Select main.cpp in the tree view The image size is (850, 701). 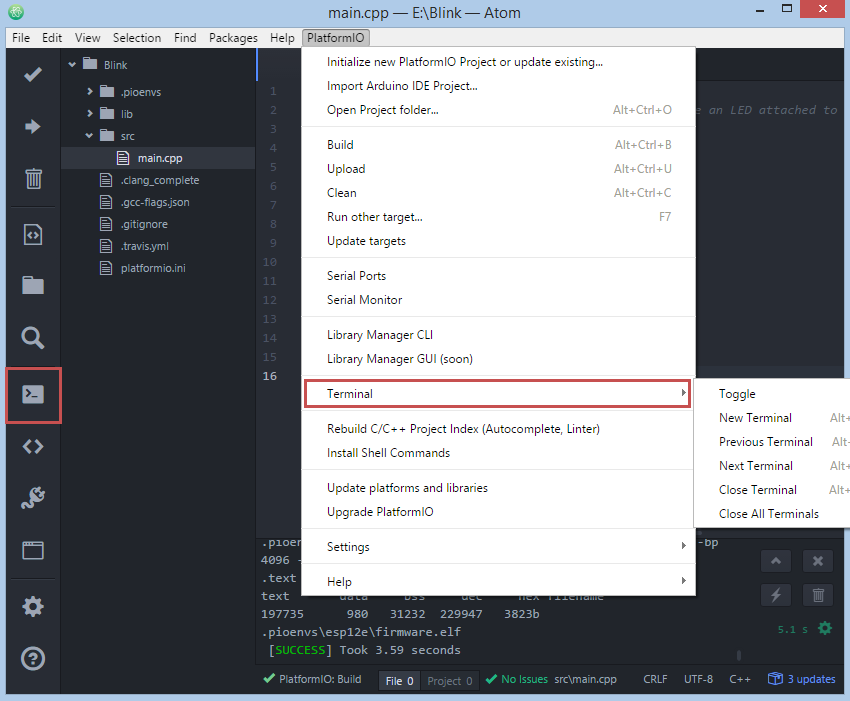[x=158, y=158]
